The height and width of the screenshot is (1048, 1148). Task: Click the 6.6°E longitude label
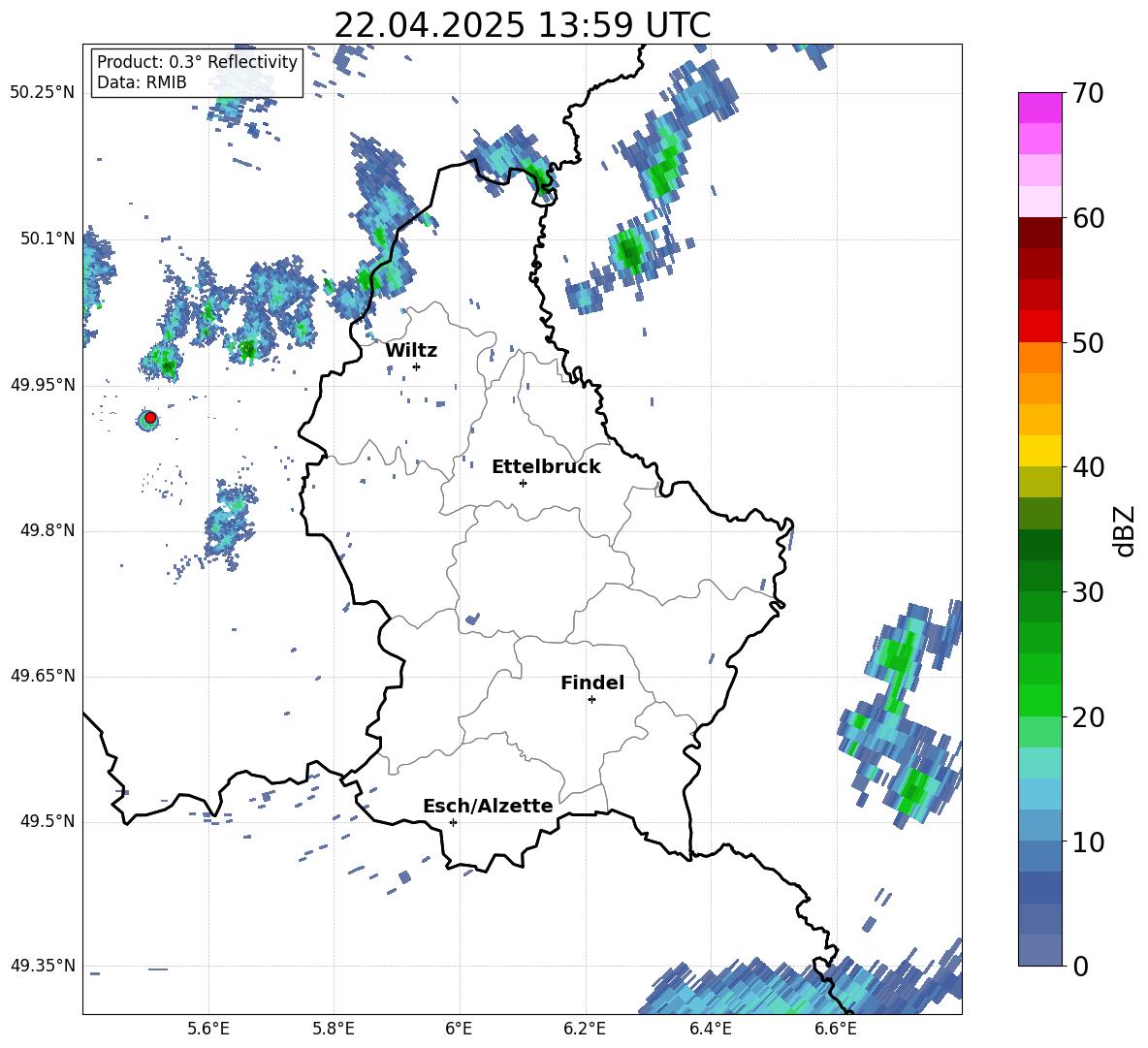click(836, 1029)
